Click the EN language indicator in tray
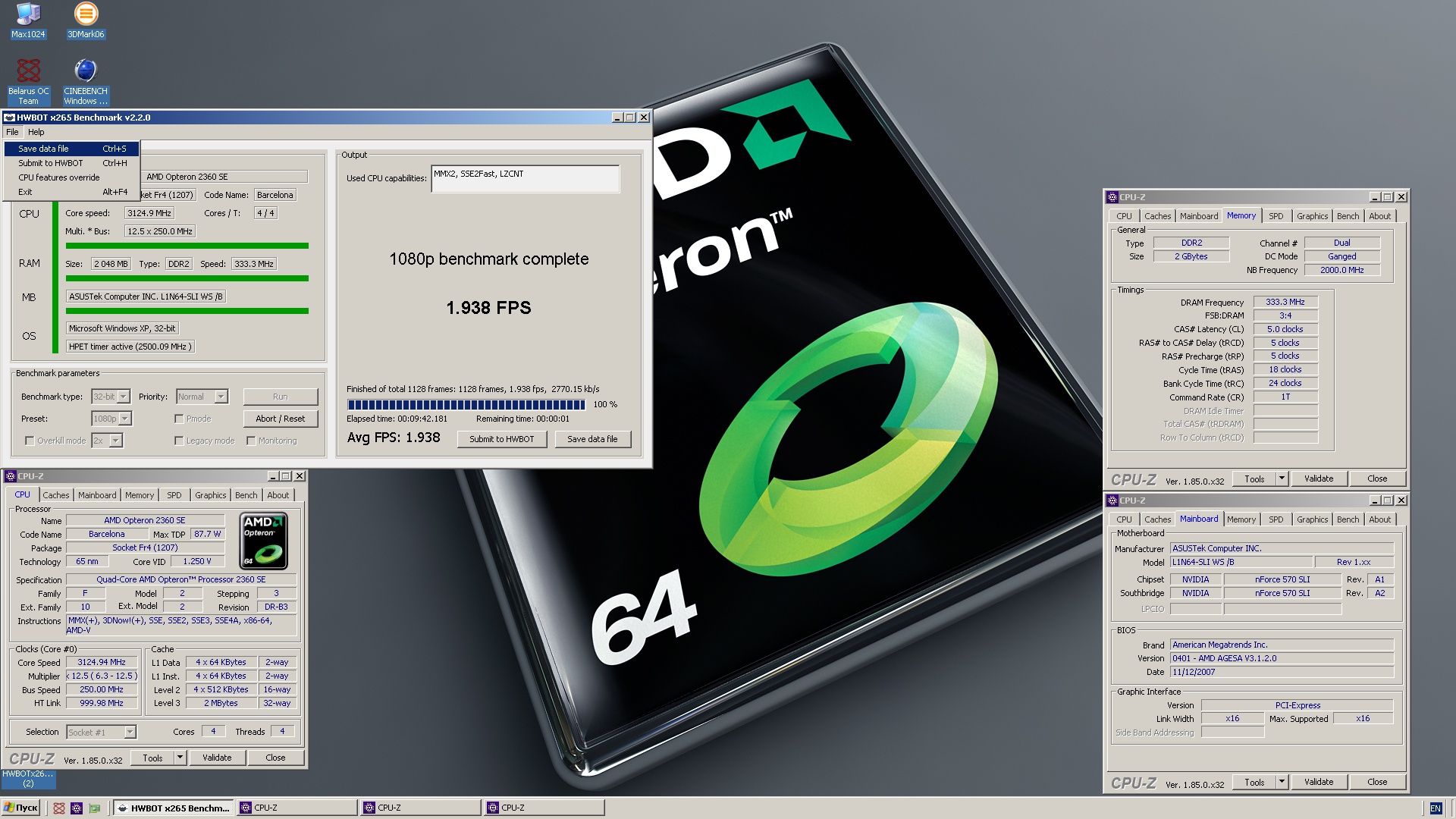The image size is (1456, 819). (x=1435, y=808)
